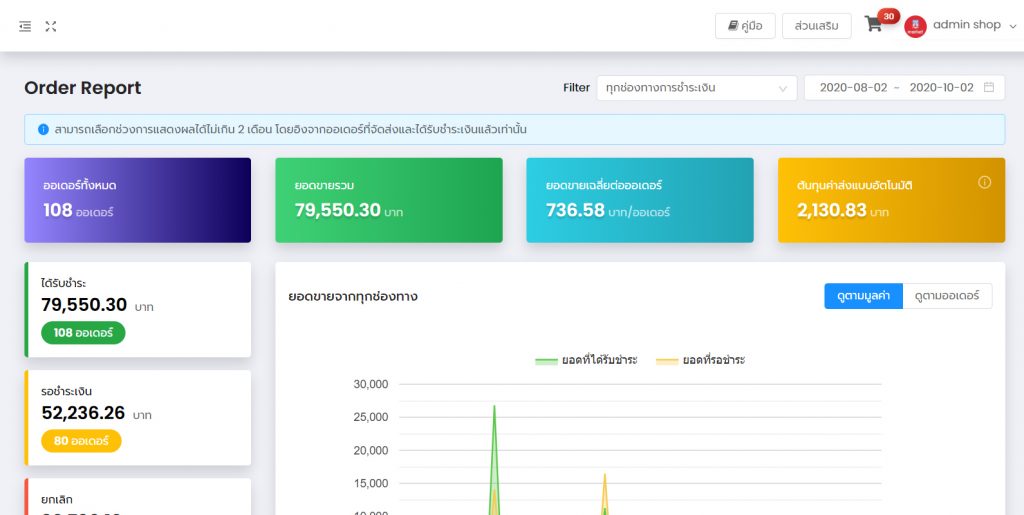Click chart title ยอดขายจากทุกช่องทาง

[x=353, y=297]
